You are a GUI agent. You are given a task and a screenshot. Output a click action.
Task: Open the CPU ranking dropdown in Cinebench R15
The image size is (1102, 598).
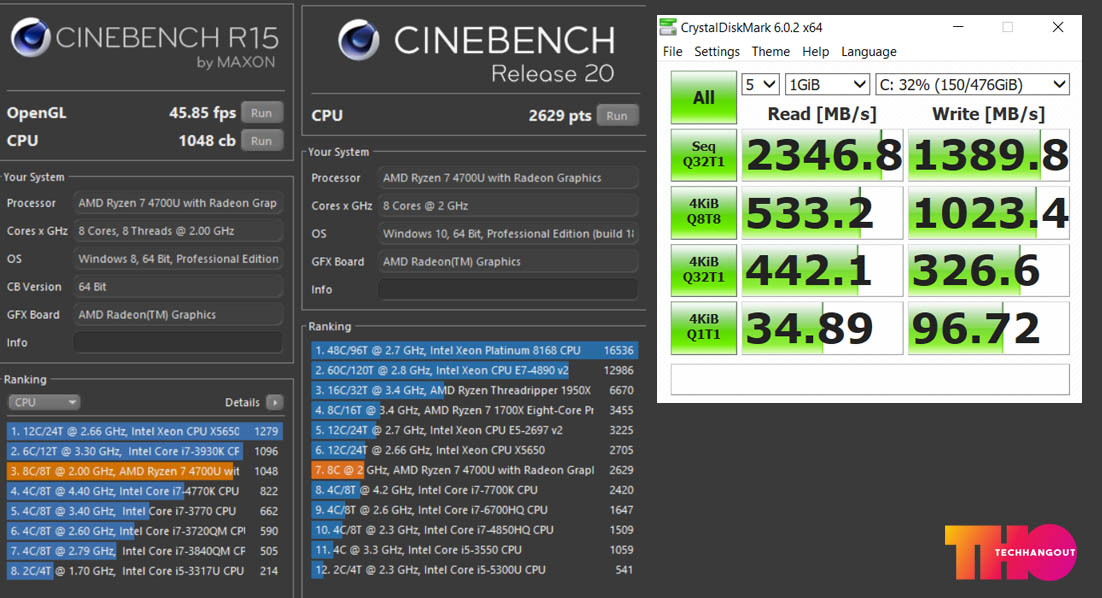44,403
